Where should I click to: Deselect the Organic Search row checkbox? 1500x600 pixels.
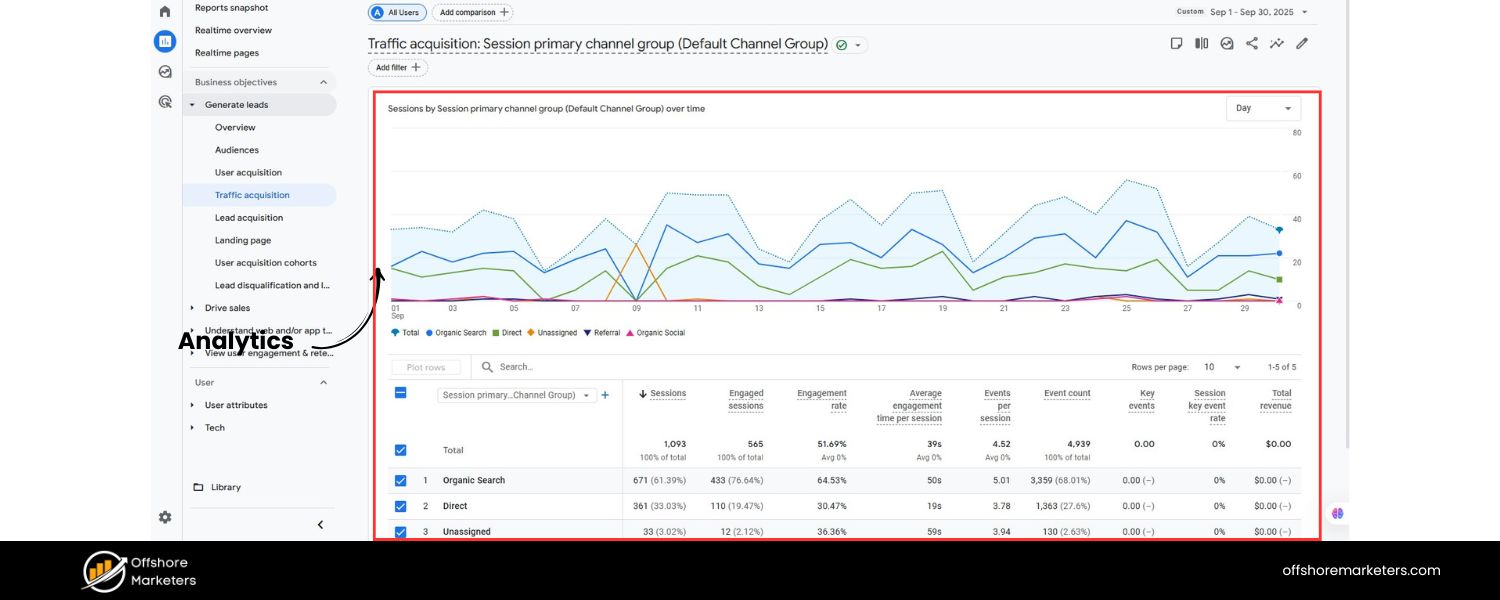pos(400,480)
